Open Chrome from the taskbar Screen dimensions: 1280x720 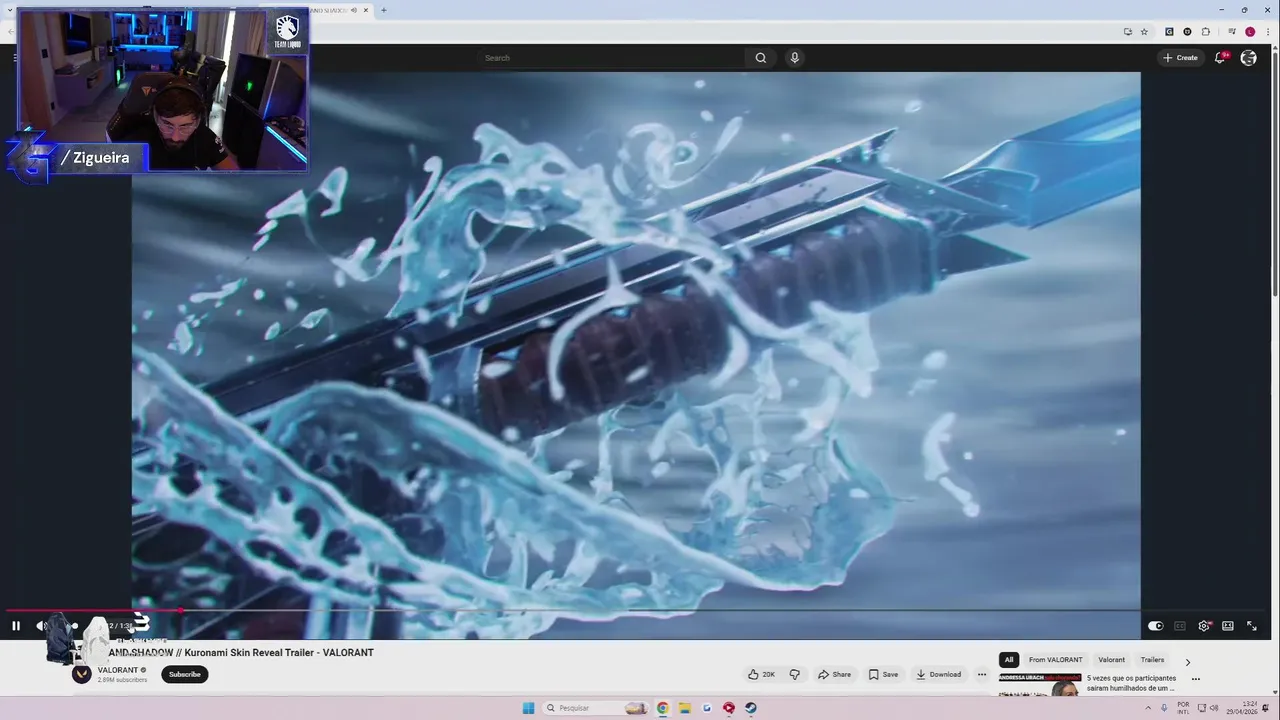coord(663,708)
